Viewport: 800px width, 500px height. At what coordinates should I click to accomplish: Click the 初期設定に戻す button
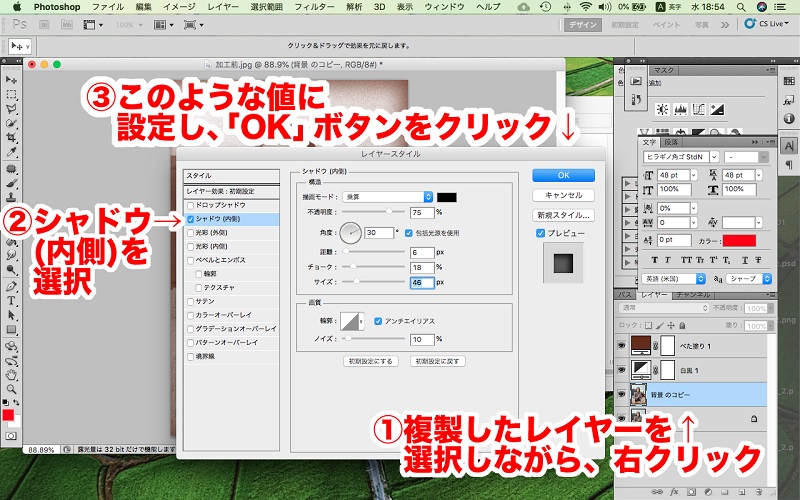point(437,361)
